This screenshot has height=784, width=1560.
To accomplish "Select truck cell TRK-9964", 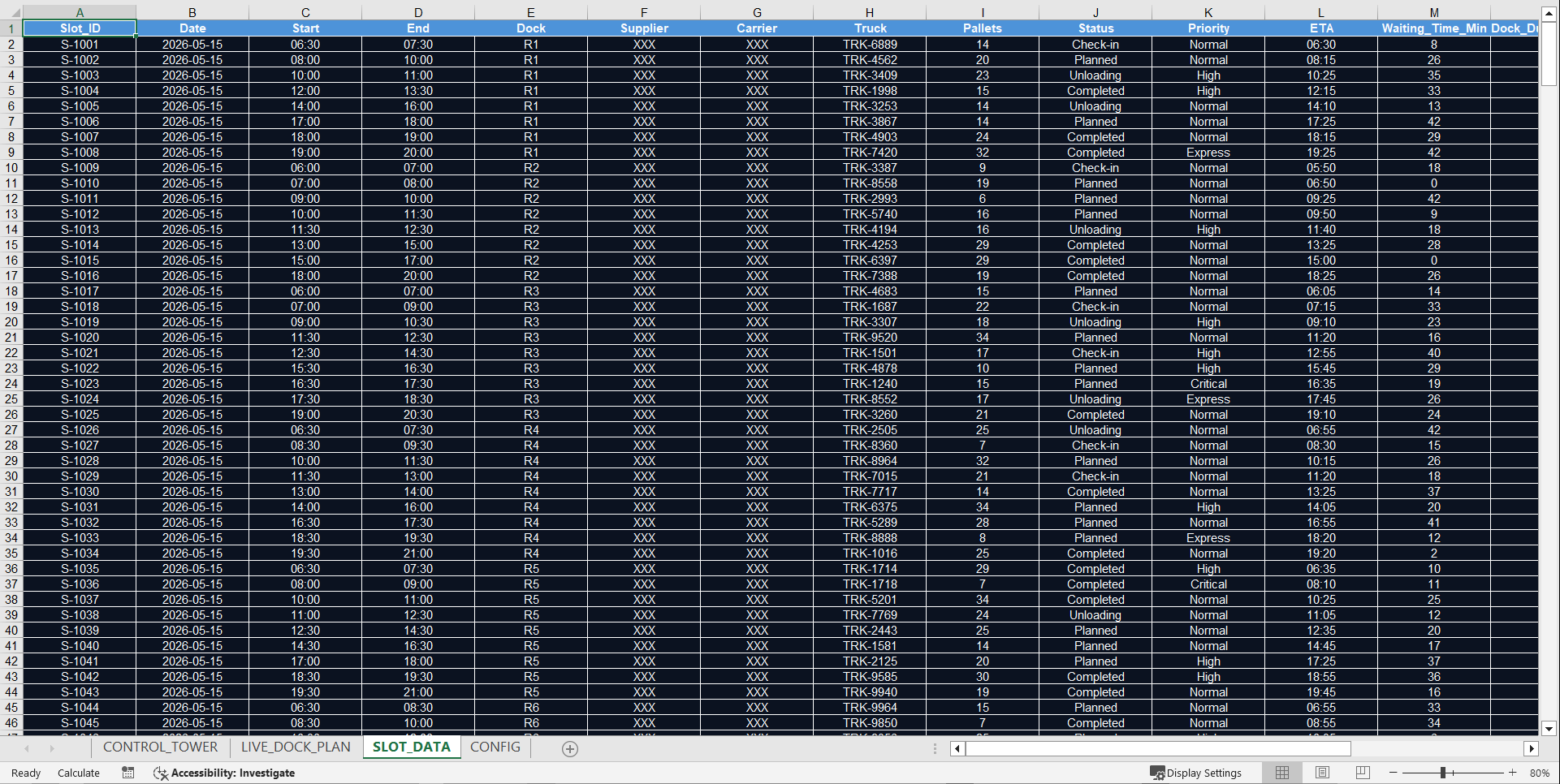I will (x=870, y=708).
